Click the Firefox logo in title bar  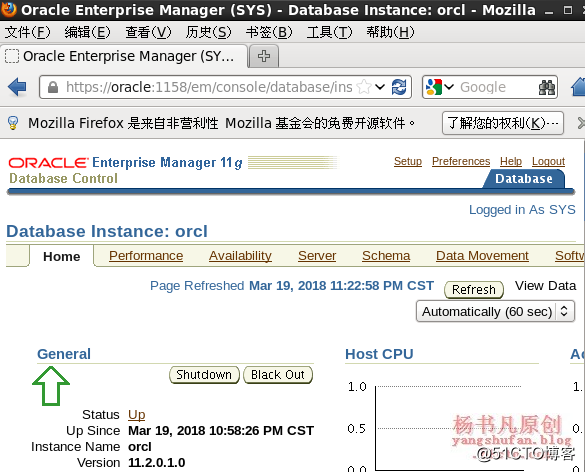coord(8,9)
